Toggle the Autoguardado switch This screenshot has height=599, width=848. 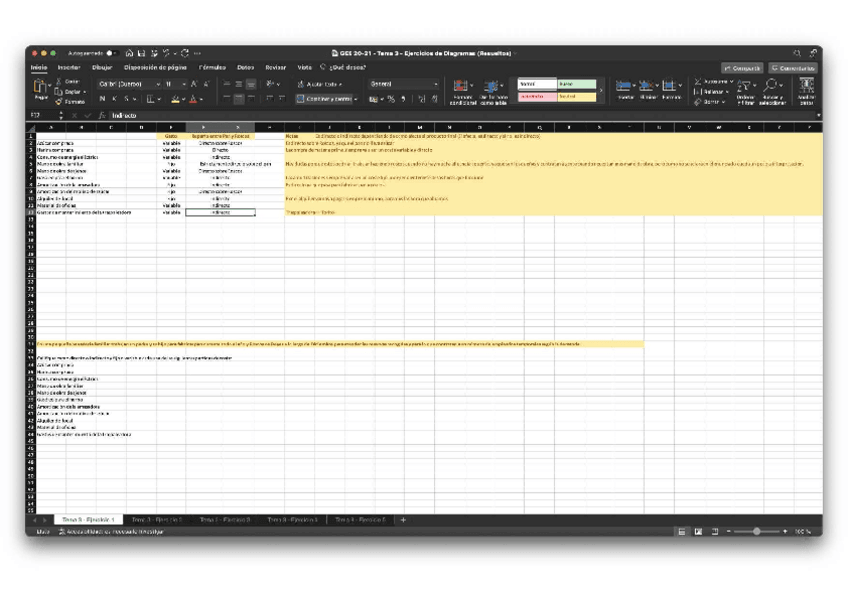(x=110, y=53)
